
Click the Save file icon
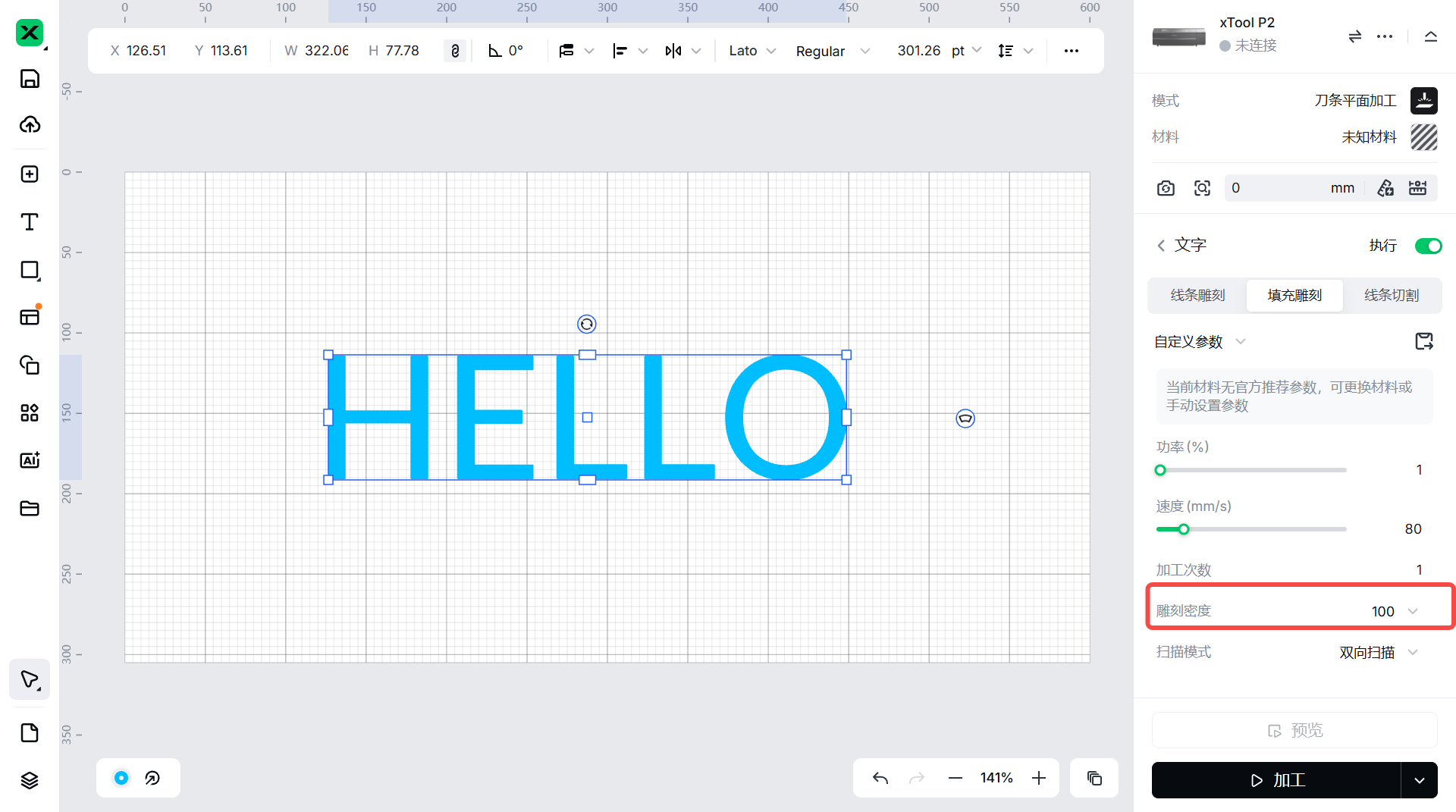pyautogui.click(x=30, y=79)
